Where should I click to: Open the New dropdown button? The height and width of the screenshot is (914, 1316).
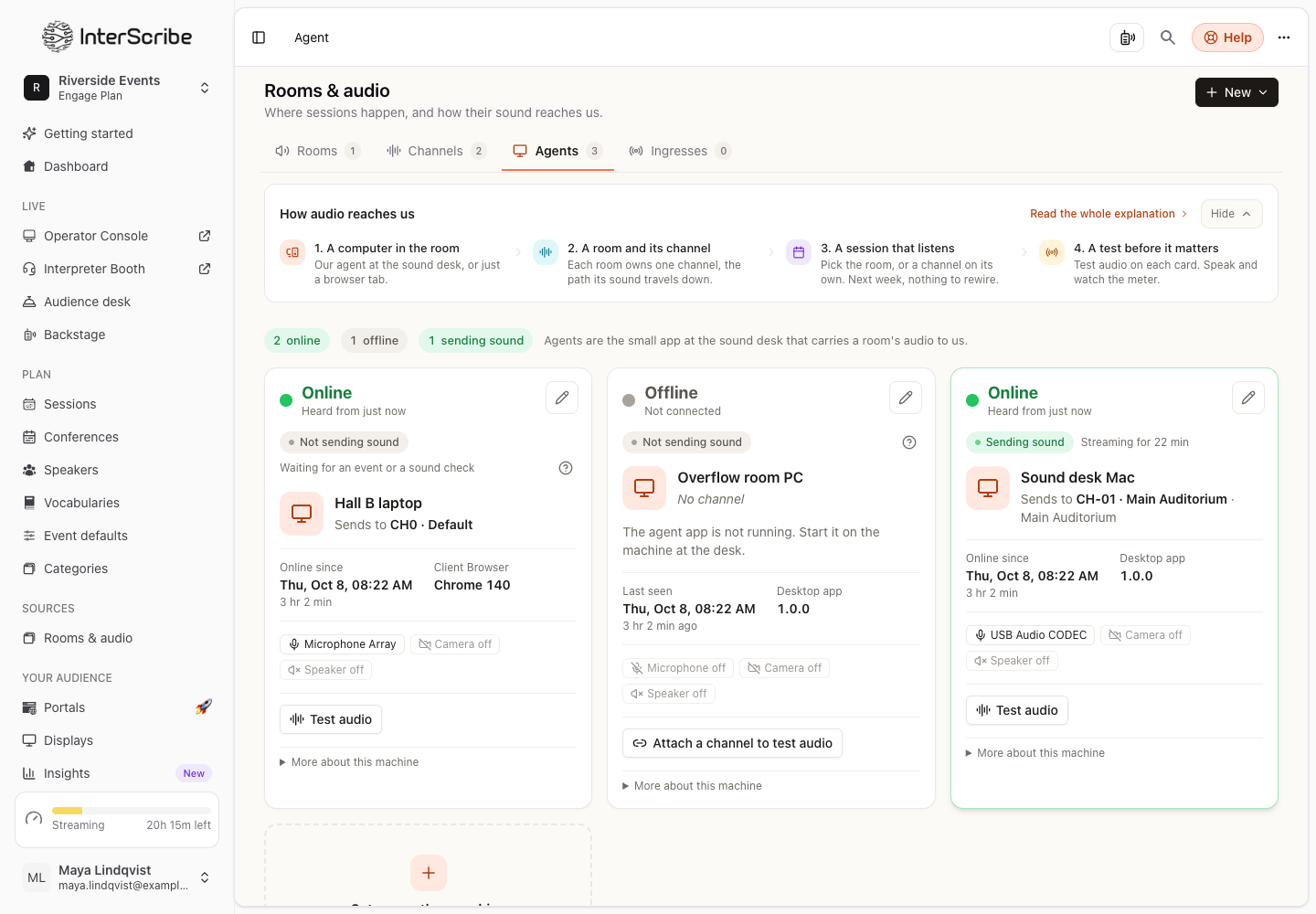click(x=1236, y=92)
